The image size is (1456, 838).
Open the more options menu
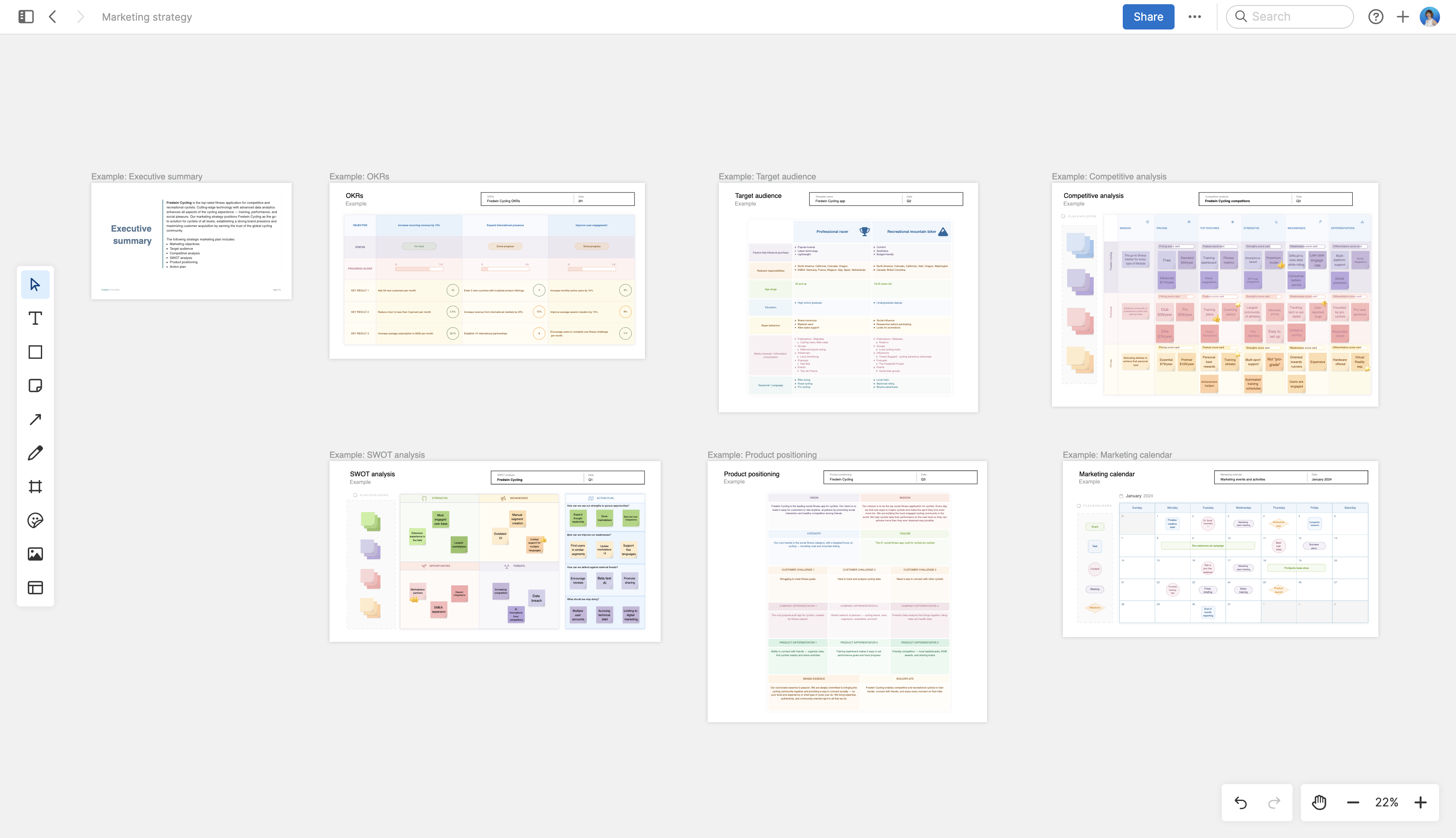point(1195,17)
